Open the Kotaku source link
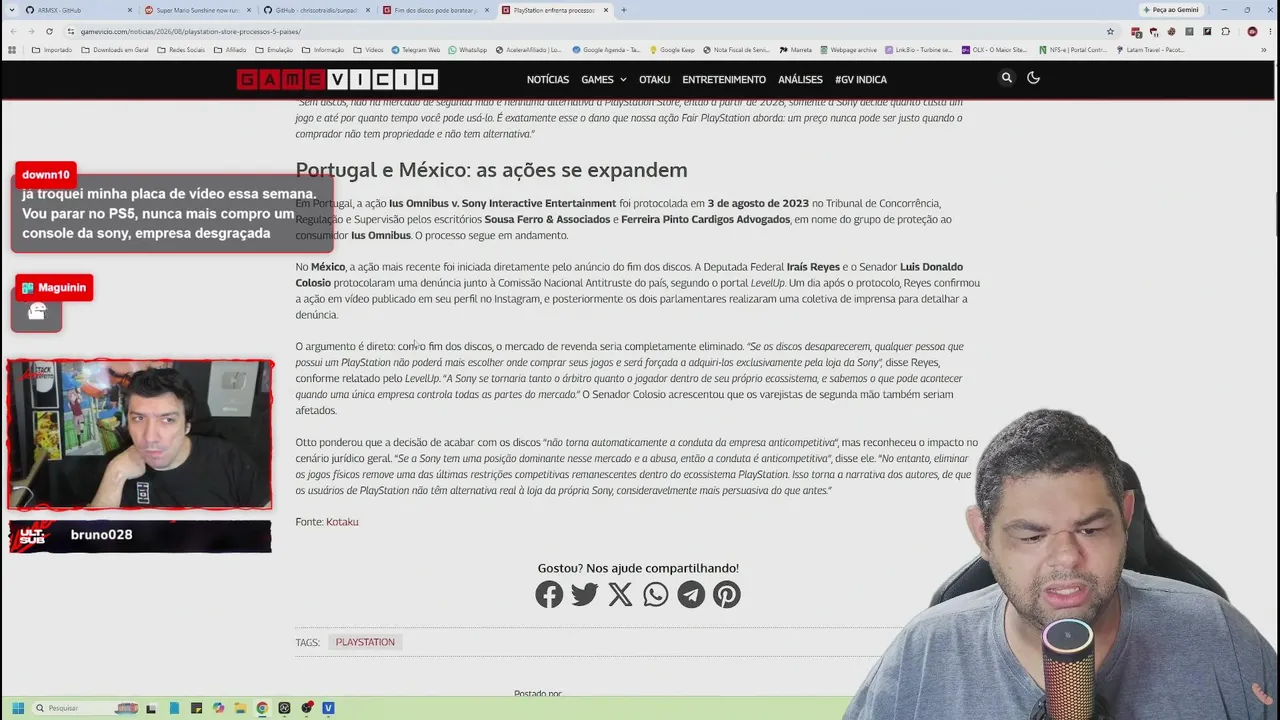The height and width of the screenshot is (720, 1280). pyautogui.click(x=342, y=522)
